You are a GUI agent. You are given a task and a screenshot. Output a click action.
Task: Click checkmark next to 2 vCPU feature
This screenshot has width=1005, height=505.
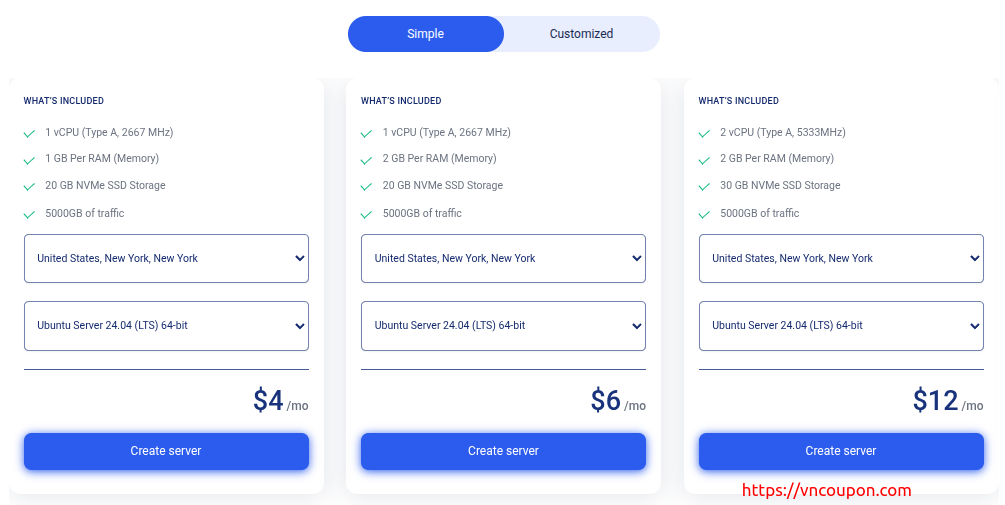[x=705, y=133]
